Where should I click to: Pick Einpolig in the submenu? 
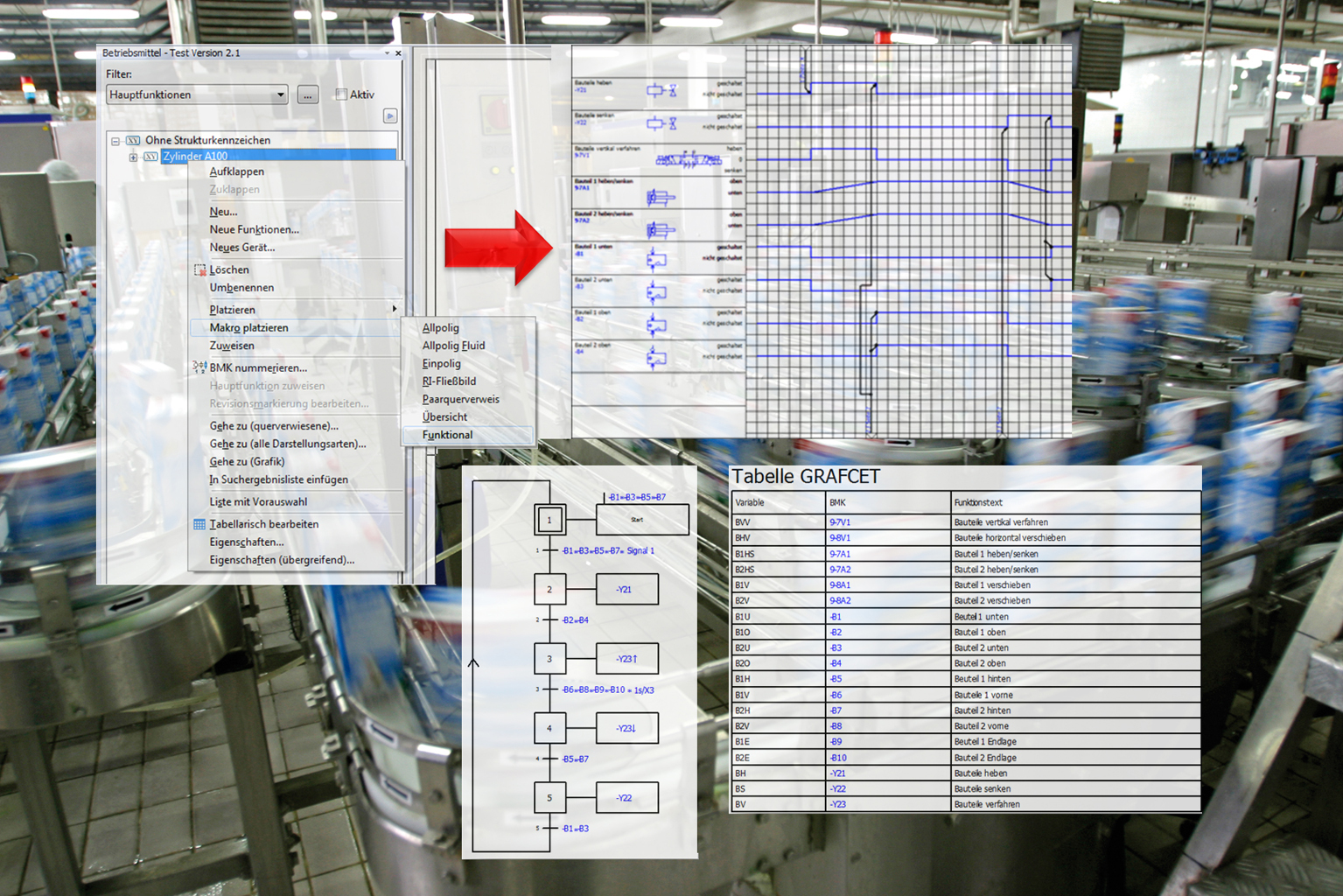point(441,364)
